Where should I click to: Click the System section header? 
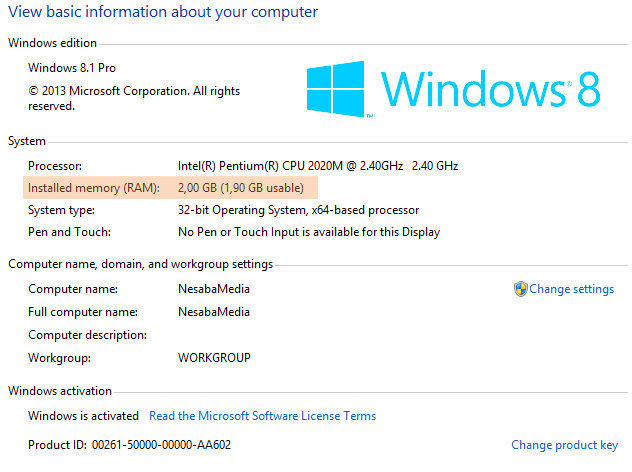pos(27,141)
